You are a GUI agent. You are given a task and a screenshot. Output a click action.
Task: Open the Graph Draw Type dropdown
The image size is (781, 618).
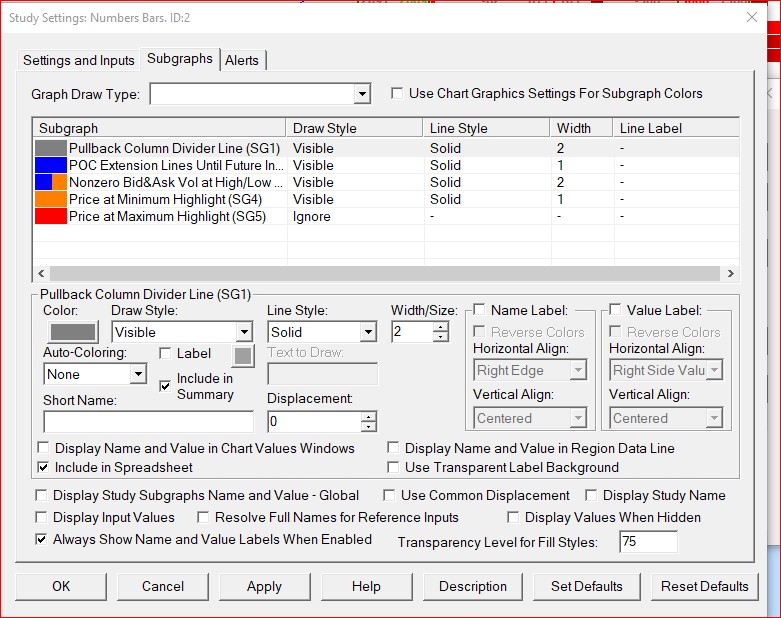click(x=362, y=94)
